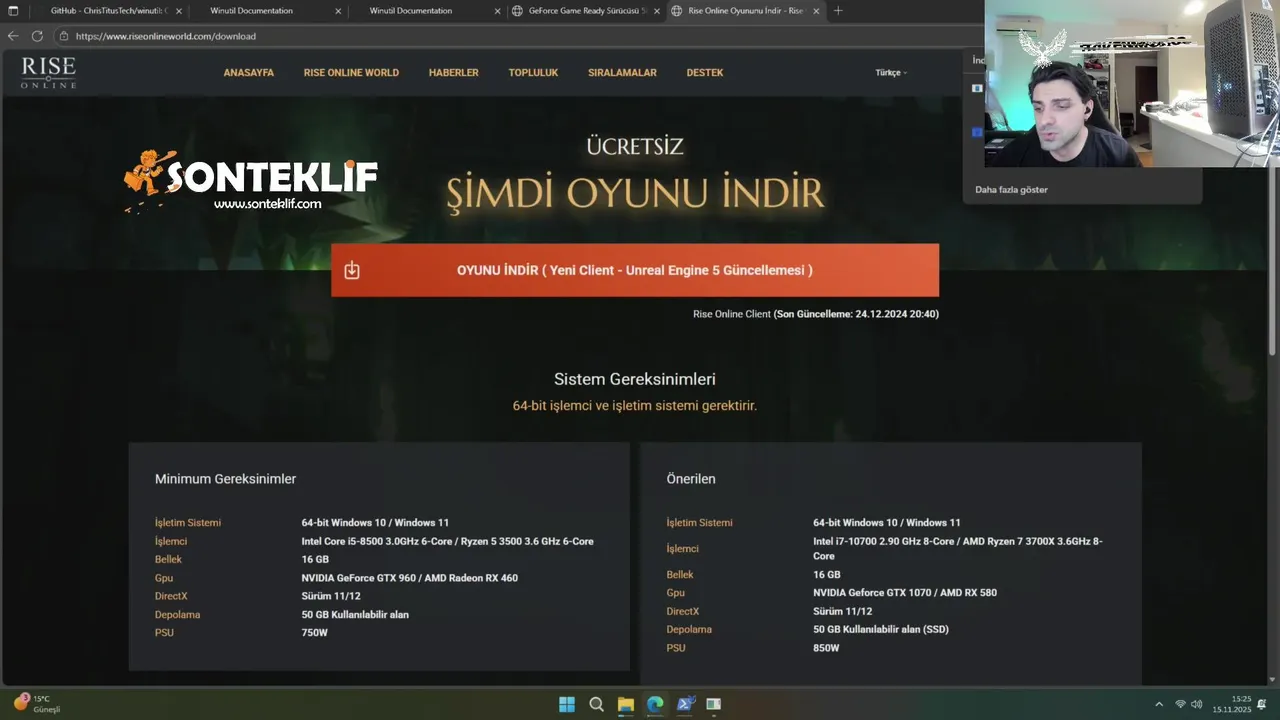Close the GitHub winutil tab
This screenshot has width=1280, height=720.
(x=179, y=11)
